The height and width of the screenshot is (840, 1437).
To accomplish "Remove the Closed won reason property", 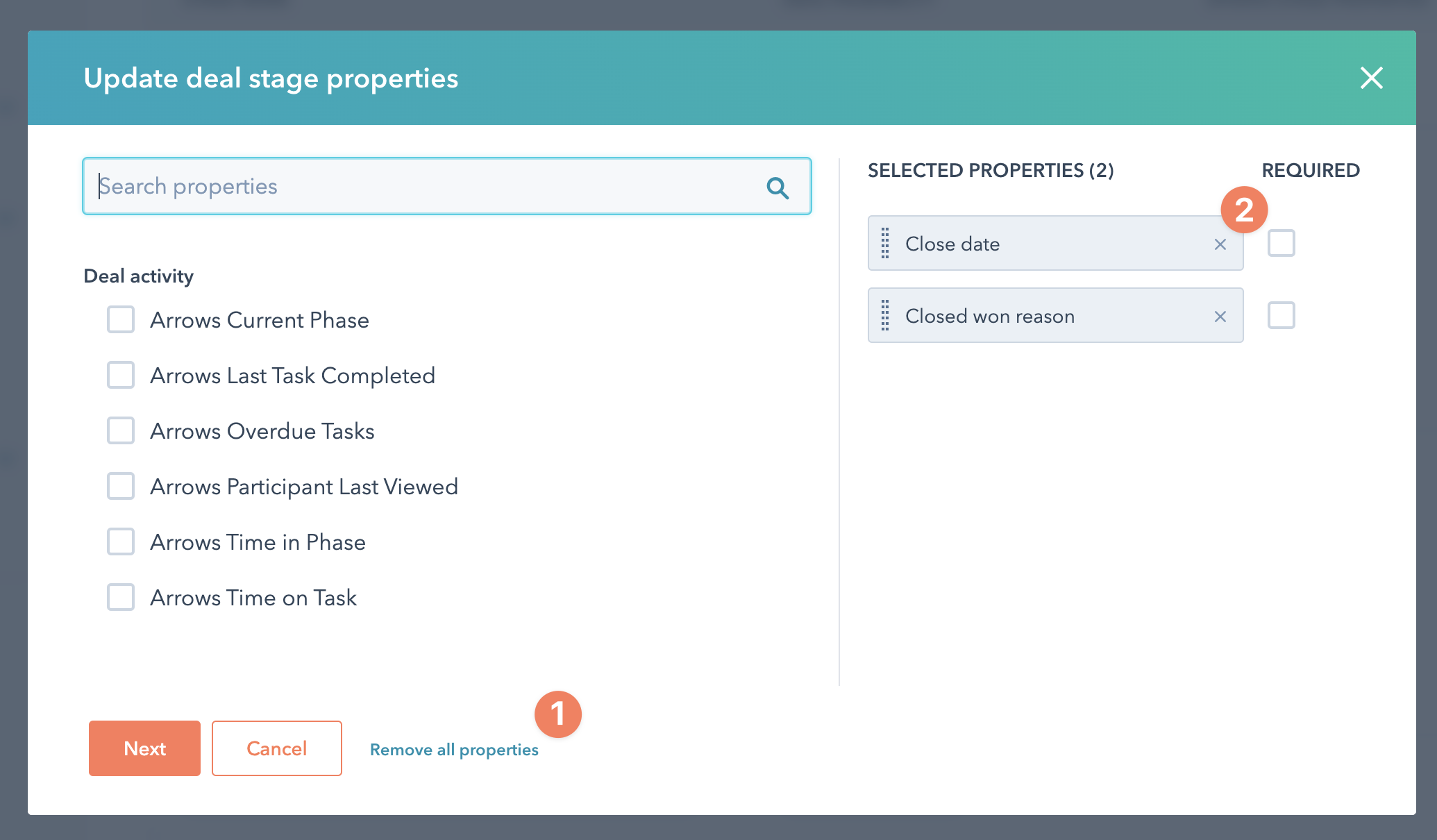I will tap(1220, 317).
